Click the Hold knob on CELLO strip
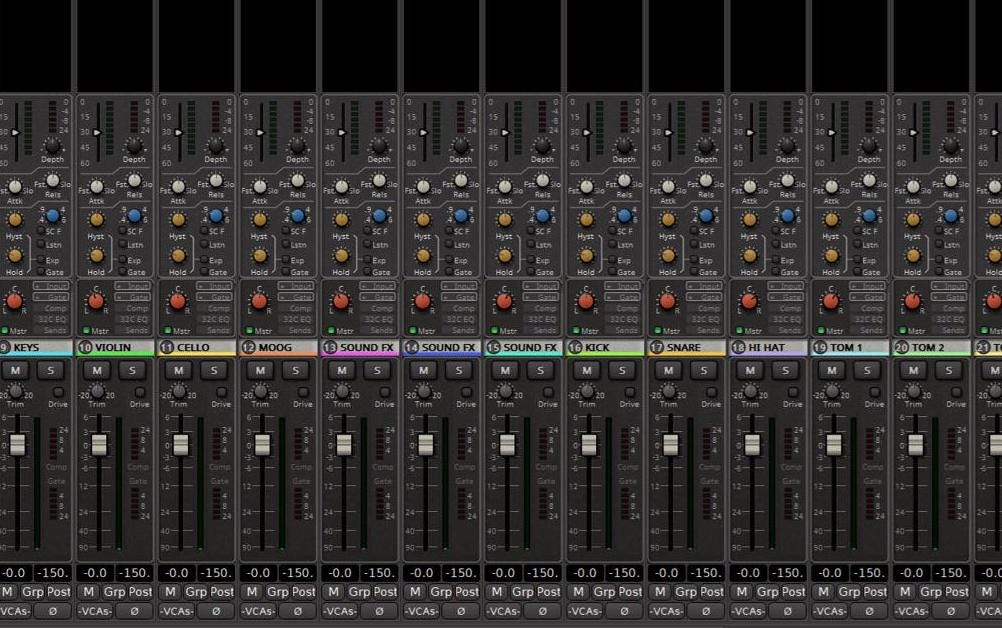Screen dimensions: 1002x628 [x=178, y=256]
